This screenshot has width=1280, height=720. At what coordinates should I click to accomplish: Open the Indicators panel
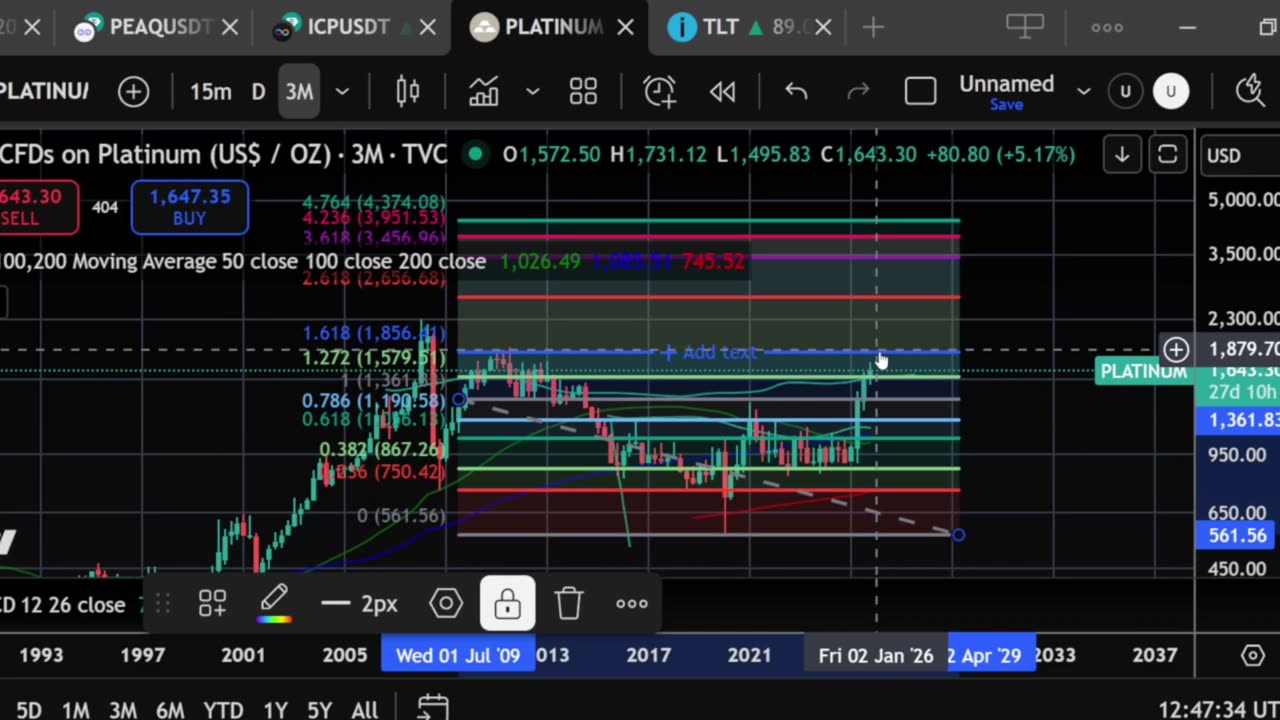click(484, 92)
